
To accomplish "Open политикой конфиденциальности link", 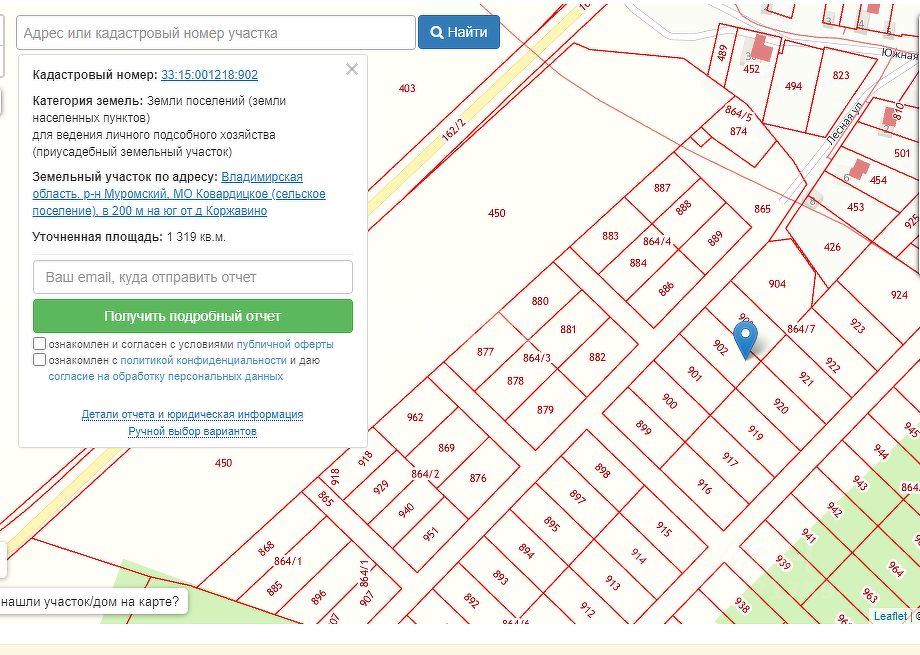I will click(x=203, y=360).
